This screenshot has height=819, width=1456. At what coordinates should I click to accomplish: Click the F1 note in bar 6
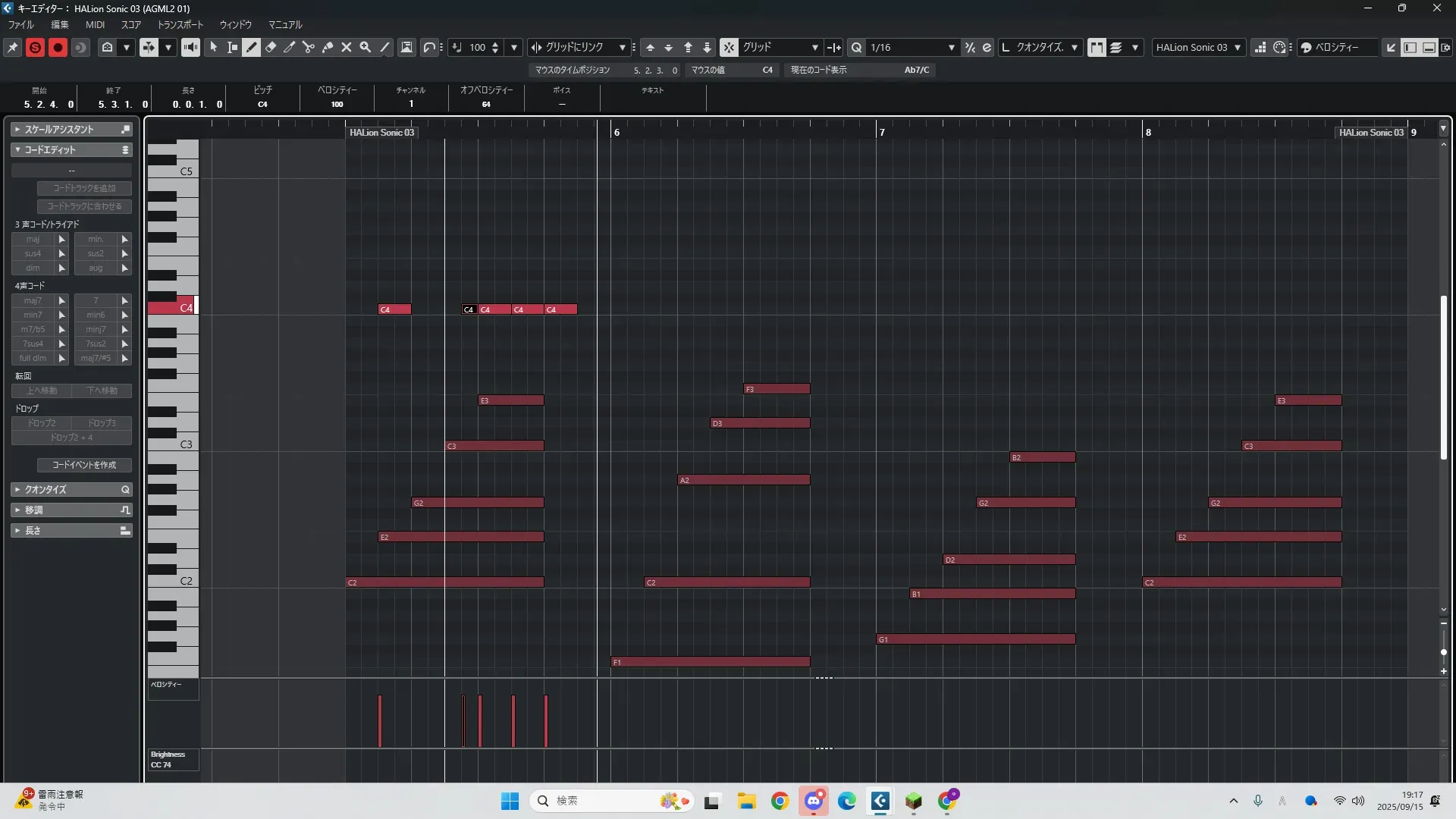click(x=710, y=662)
